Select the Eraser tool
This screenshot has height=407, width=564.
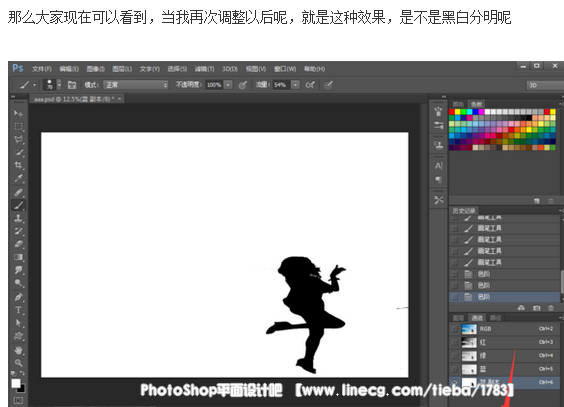18,244
